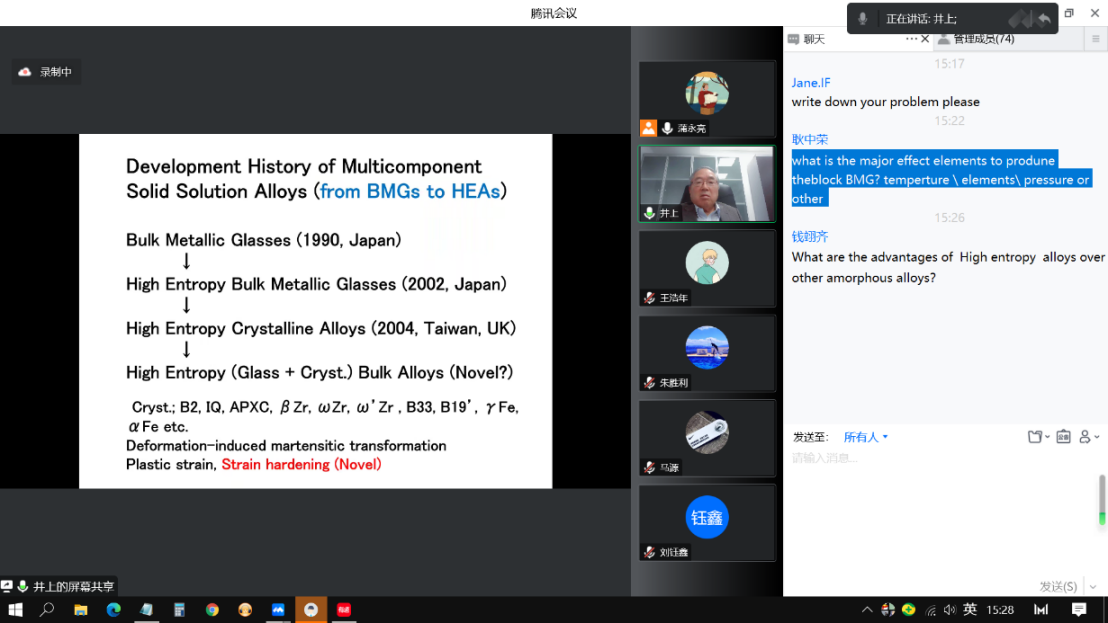This screenshot has height=623, width=1108.
Task: Open the chat permission person dropdown
Action: click(x=1089, y=437)
